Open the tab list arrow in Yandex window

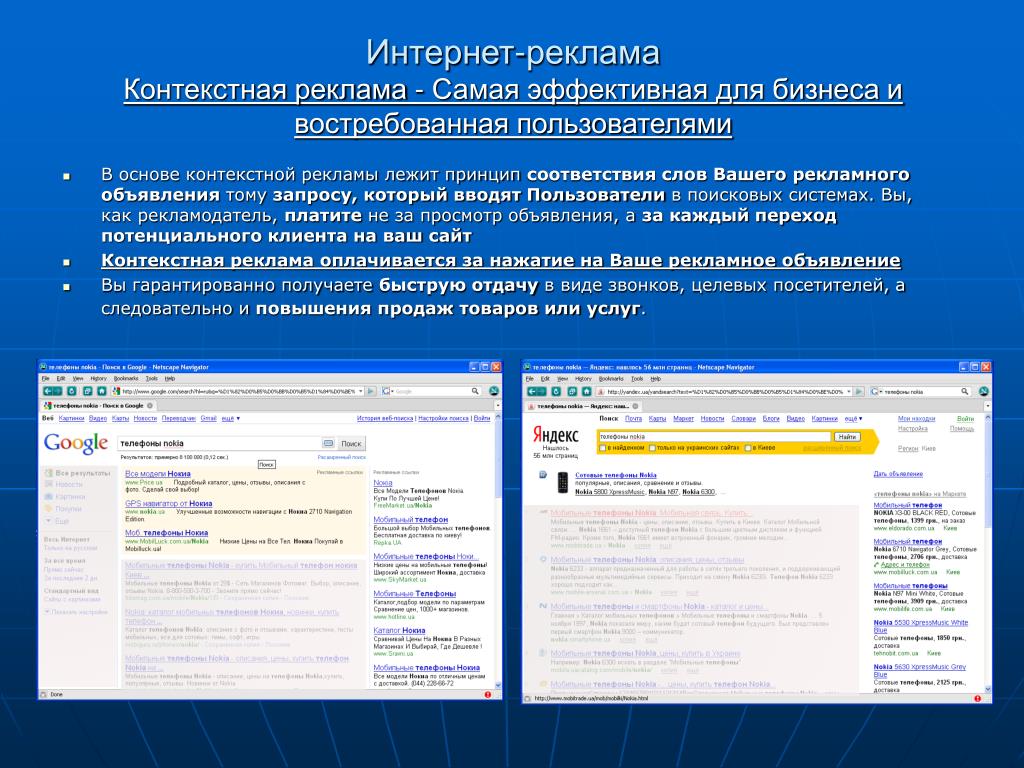coord(988,406)
